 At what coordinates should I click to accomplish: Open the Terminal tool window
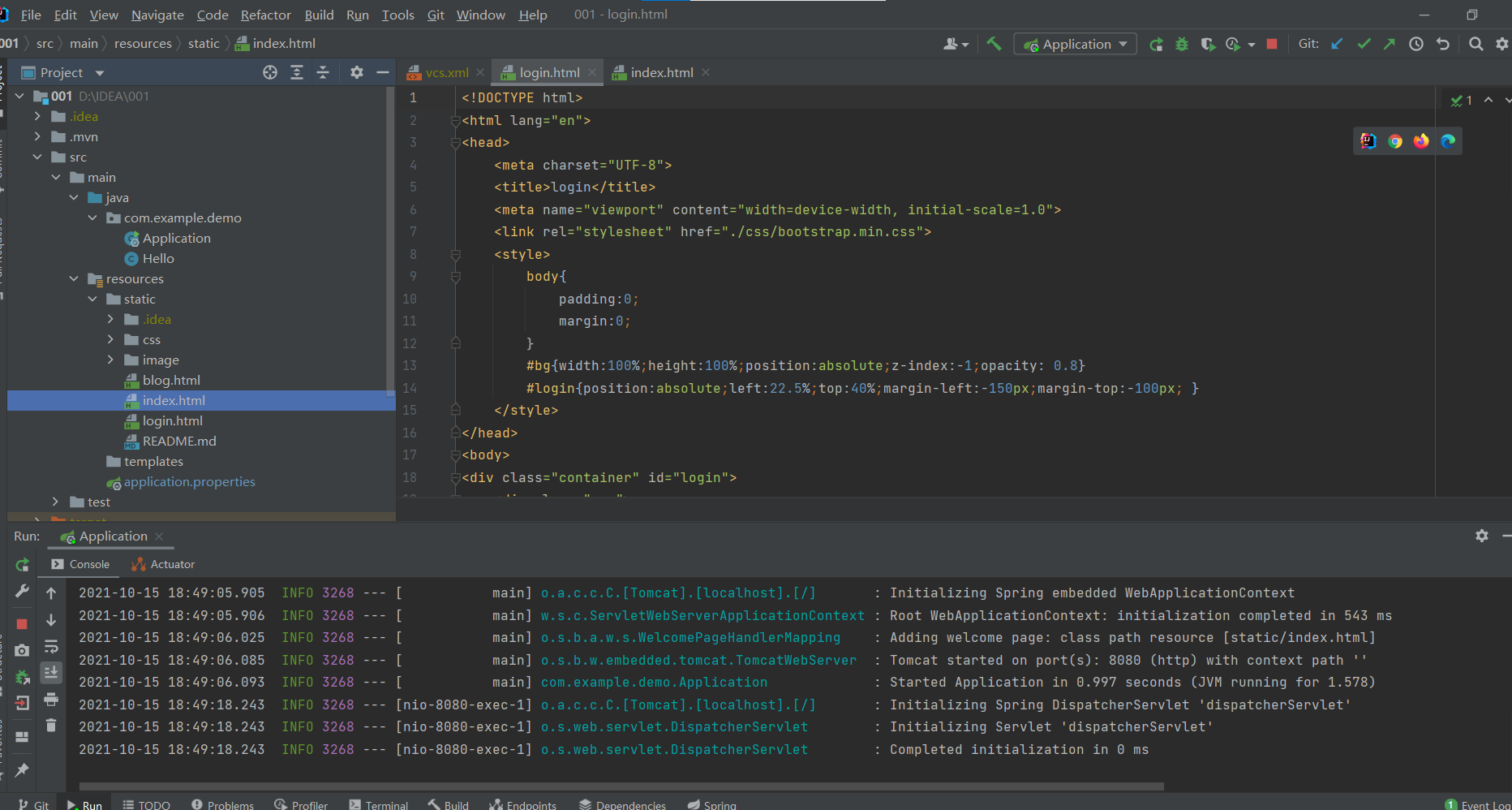pyautogui.click(x=378, y=804)
